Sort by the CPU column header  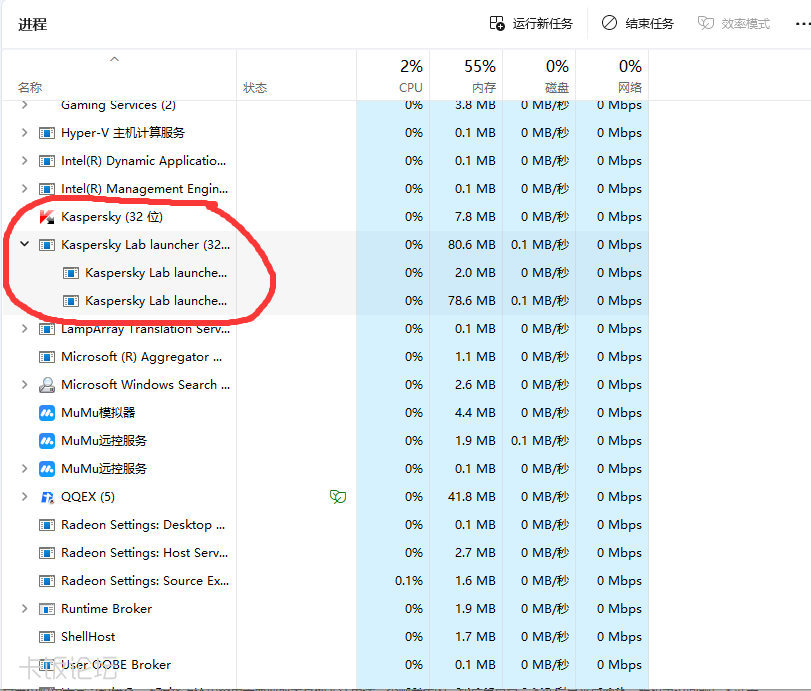tap(393, 75)
